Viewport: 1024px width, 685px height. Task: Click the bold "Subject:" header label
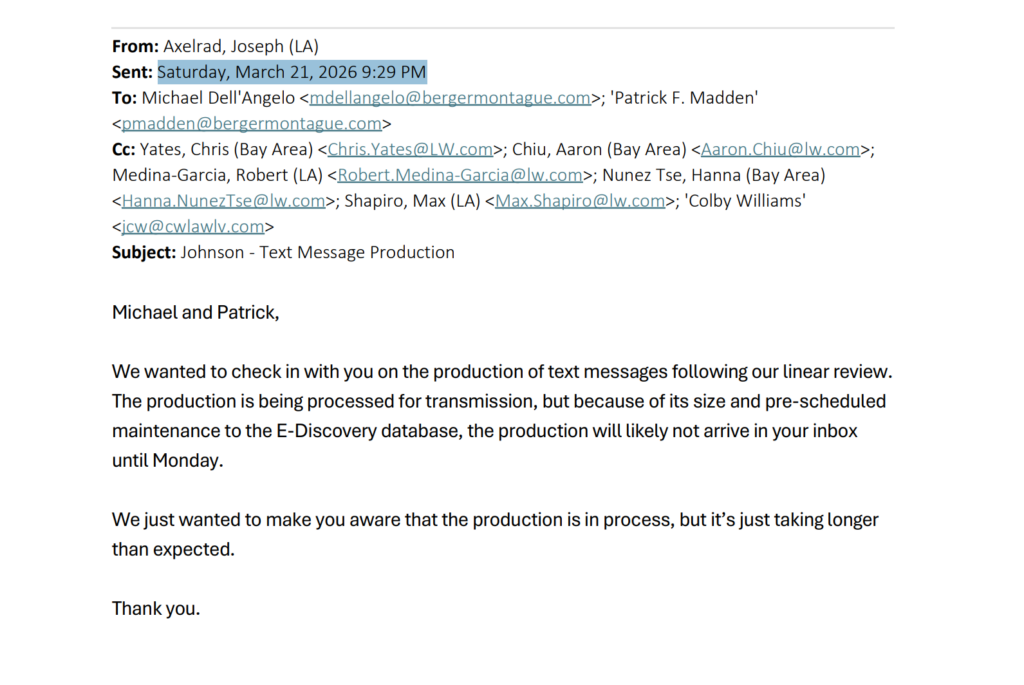(x=144, y=253)
